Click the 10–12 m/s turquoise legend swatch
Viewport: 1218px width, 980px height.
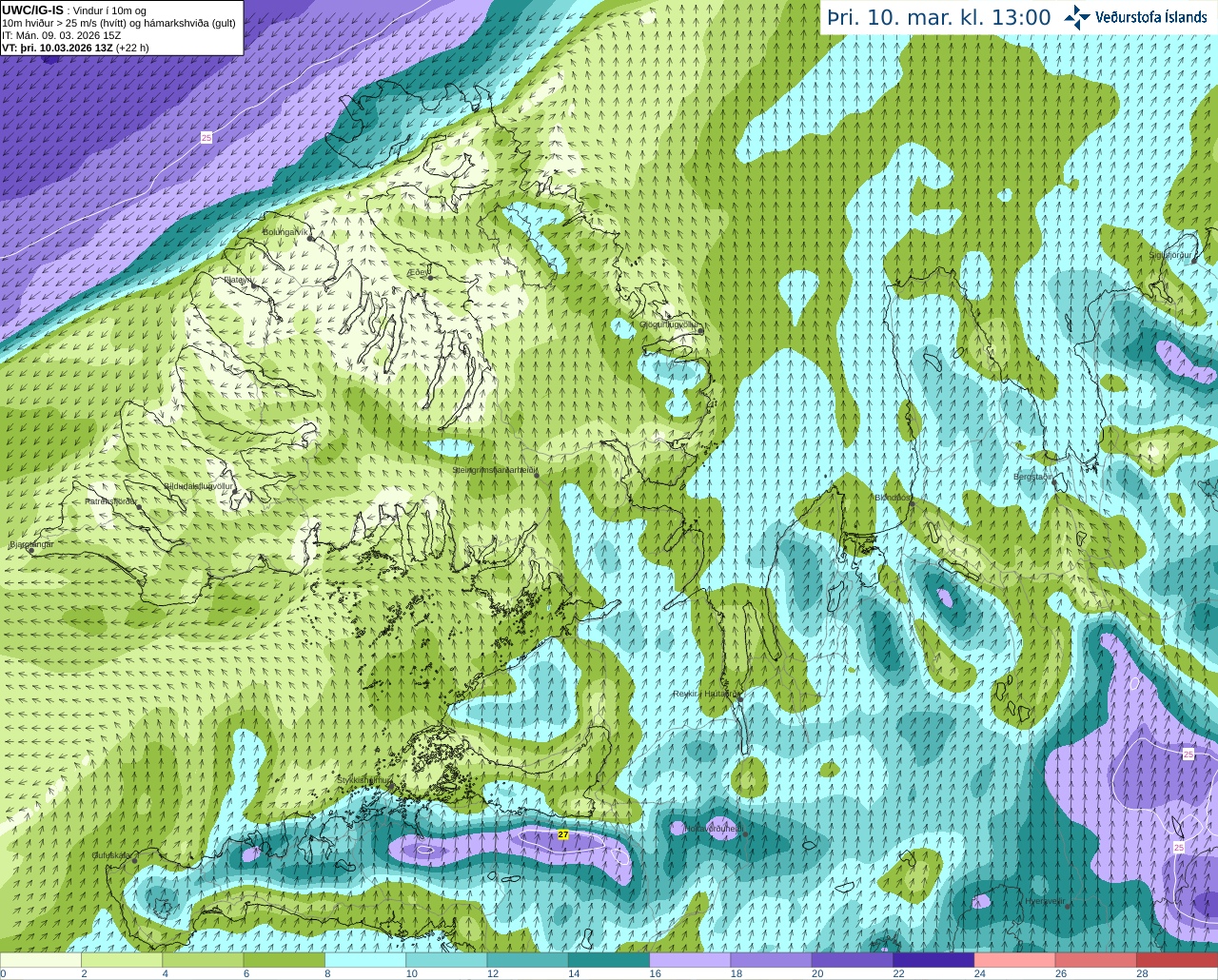tap(446, 959)
